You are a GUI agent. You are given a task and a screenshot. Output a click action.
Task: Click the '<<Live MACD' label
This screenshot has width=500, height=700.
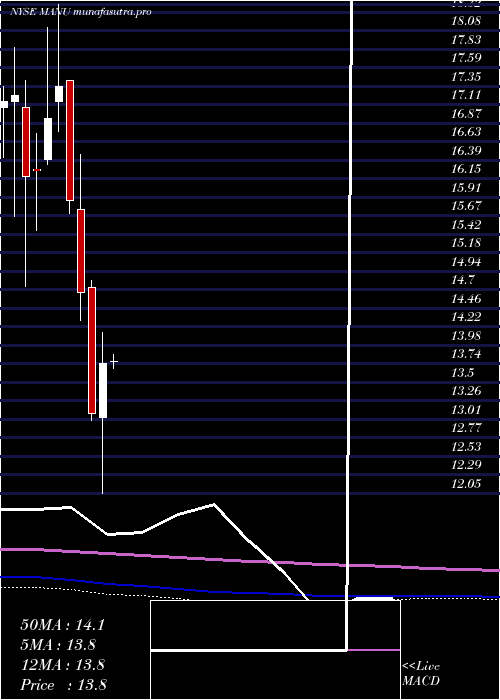421,673
